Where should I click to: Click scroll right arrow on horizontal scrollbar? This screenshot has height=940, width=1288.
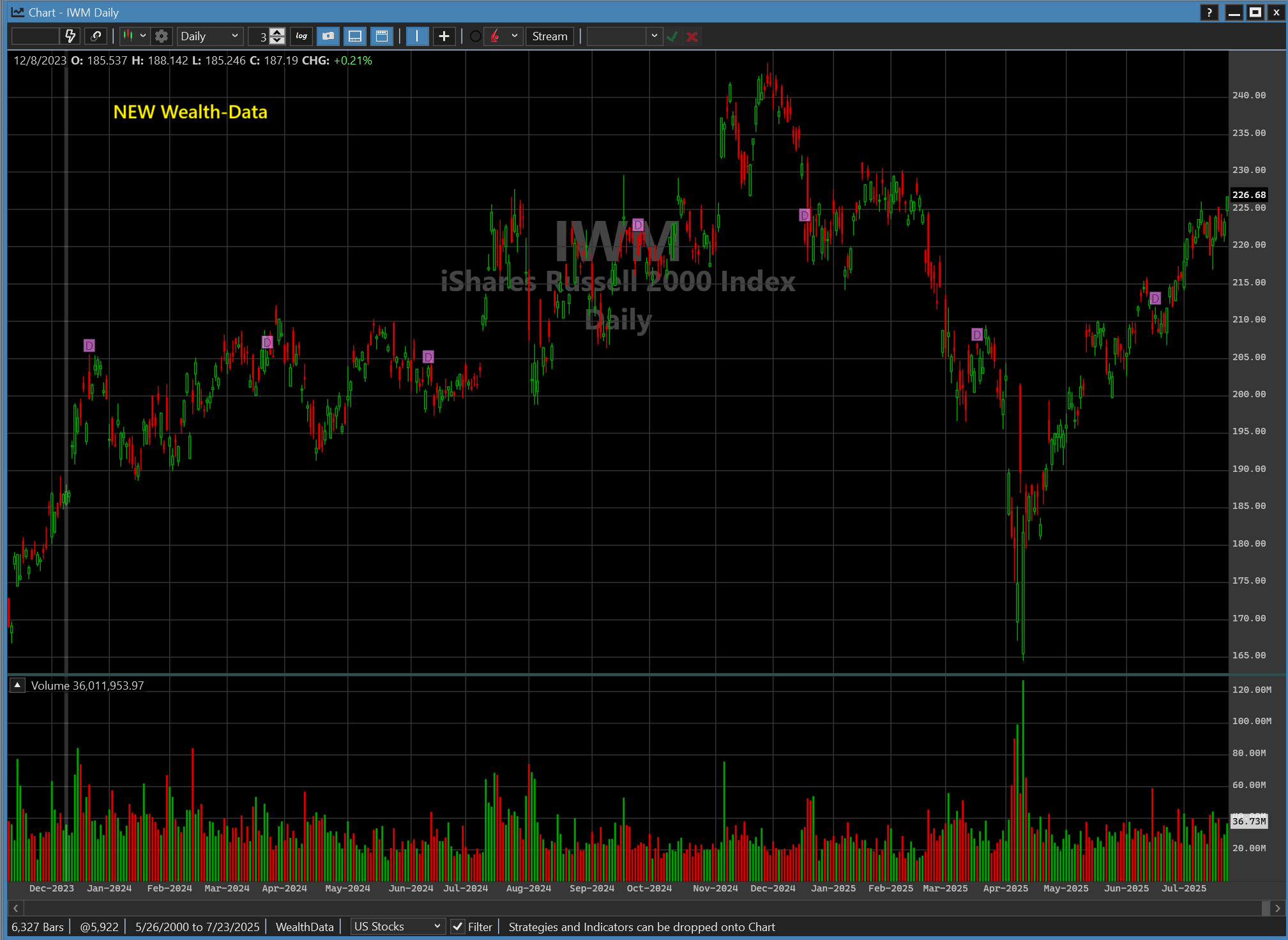click(x=1277, y=907)
